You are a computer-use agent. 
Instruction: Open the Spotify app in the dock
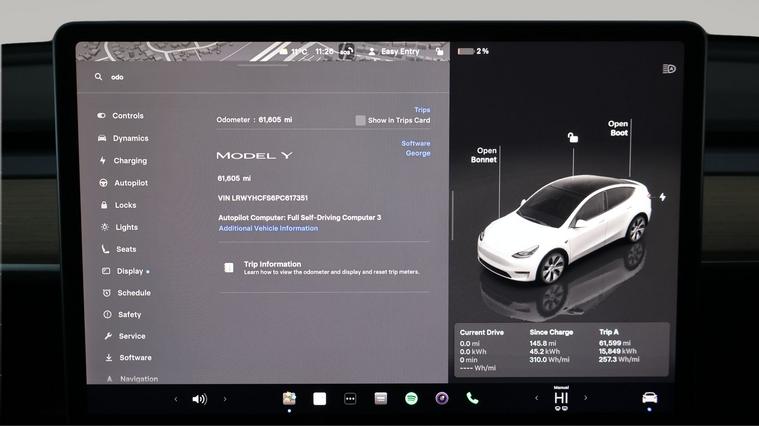point(411,398)
